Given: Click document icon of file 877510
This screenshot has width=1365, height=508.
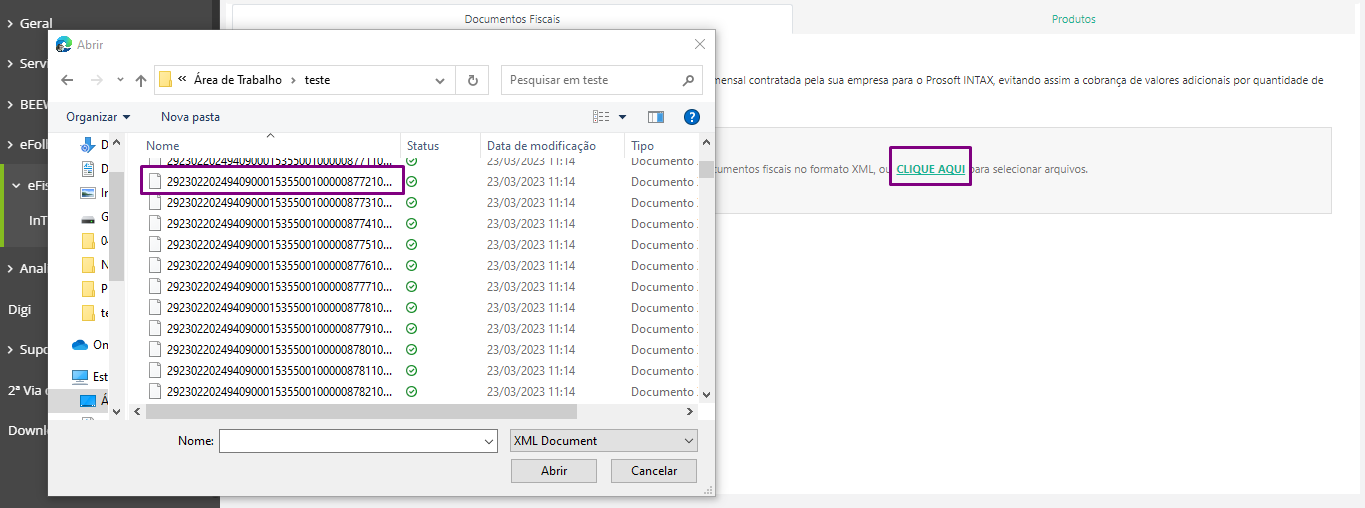Looking at the screenshot, I should tap(155, 245).
